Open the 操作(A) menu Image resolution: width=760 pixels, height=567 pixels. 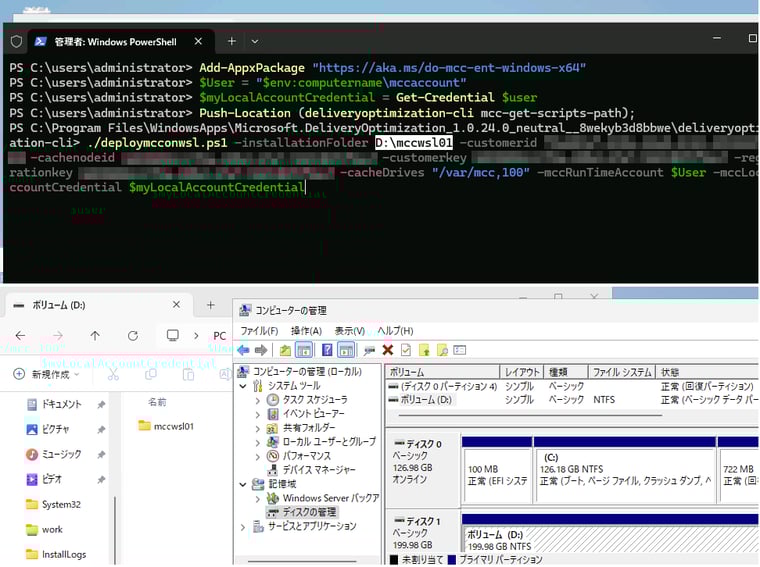tap(306, 331)
